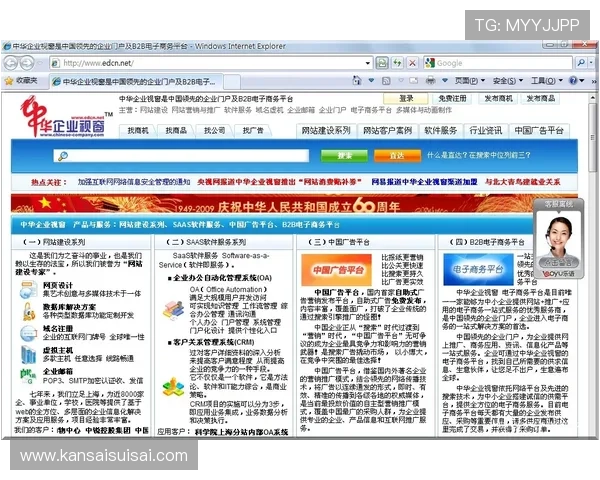The image size is (600, 480).
Task: Click the Google search magnifier button
Action: coord(581,62)
